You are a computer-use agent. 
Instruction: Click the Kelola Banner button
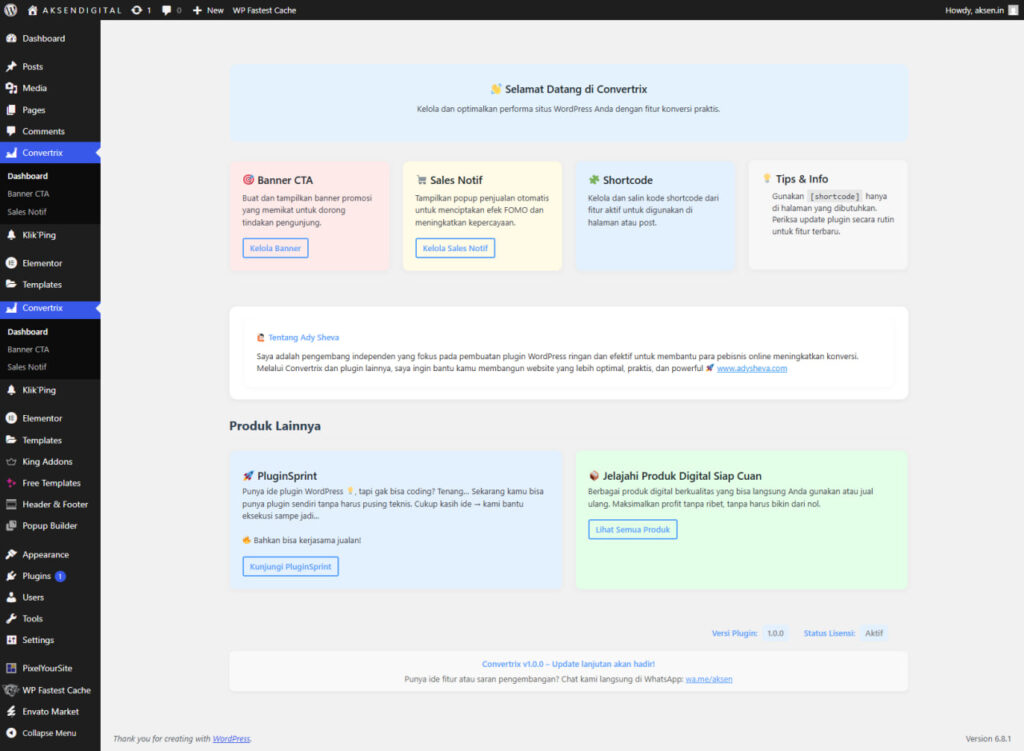coord(275,248)
